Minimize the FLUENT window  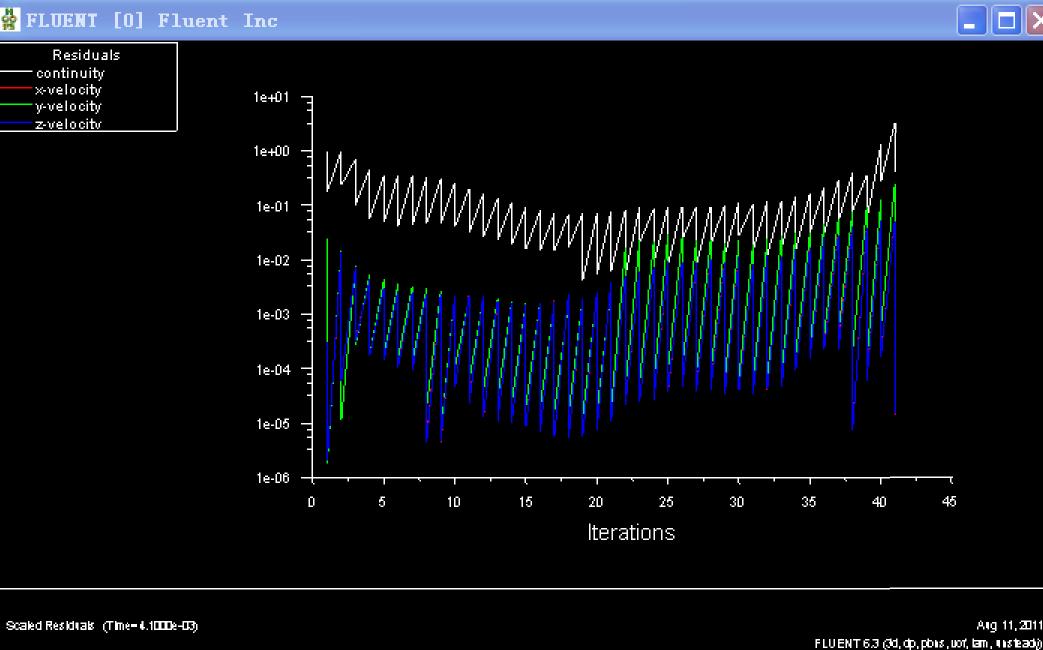(972, 20)
